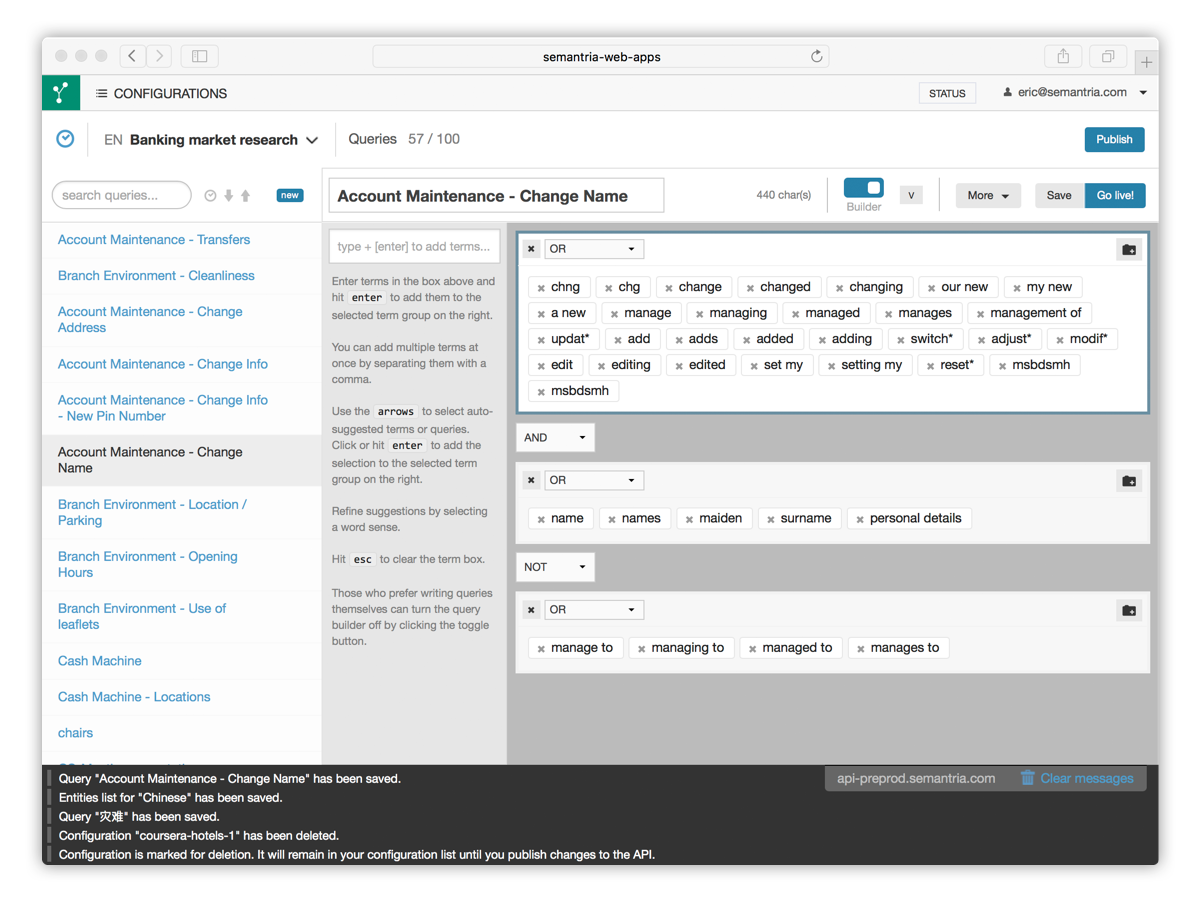The image size is (1200, 900).
Task: Click the Safari address bar
Action: tap(601, 56)
